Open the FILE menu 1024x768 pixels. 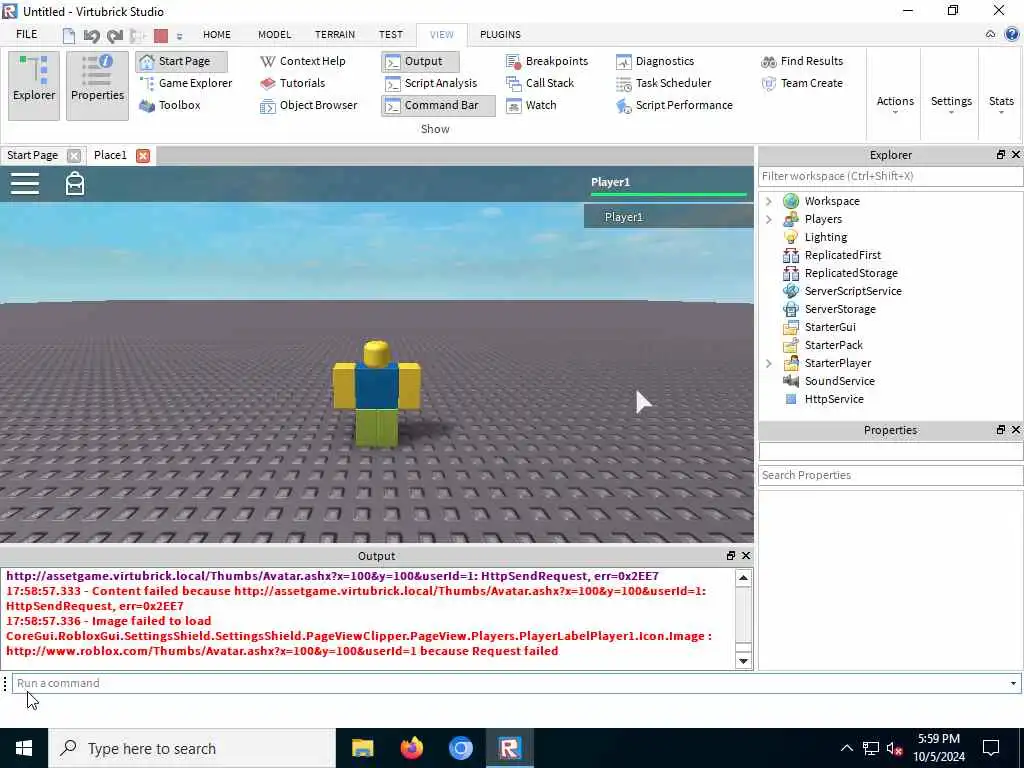click(27, 35)
